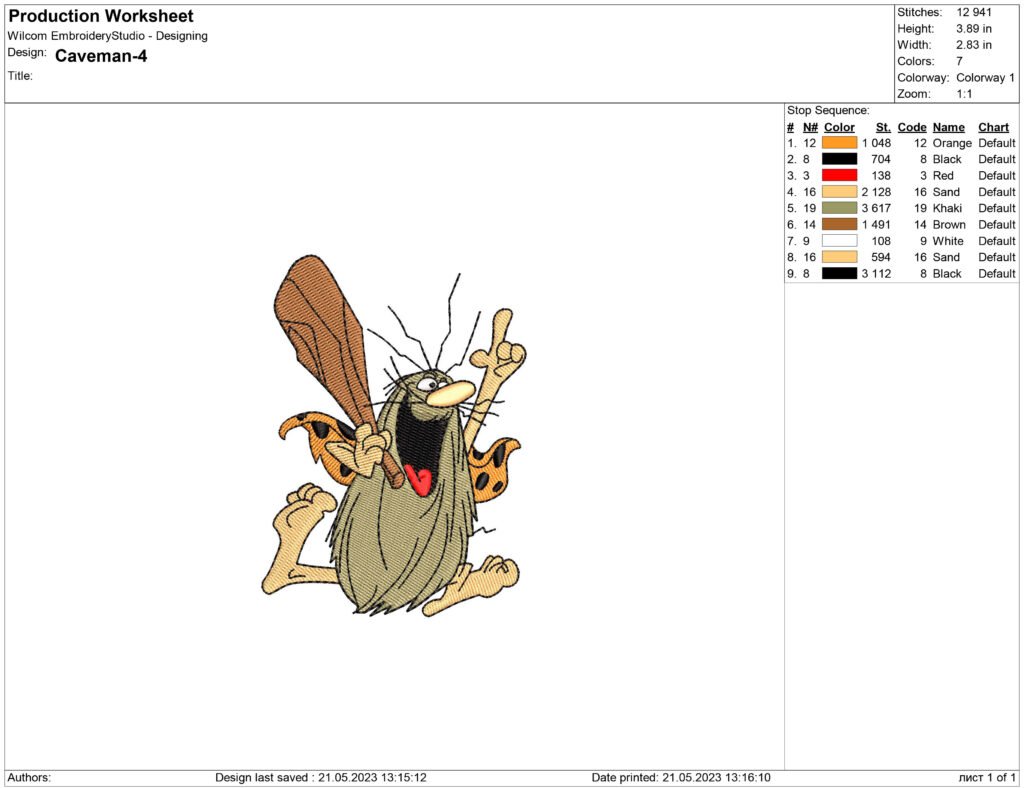Click the Stop Sequence label
This screenshot has width=1024, height=788.
[826, 110]
